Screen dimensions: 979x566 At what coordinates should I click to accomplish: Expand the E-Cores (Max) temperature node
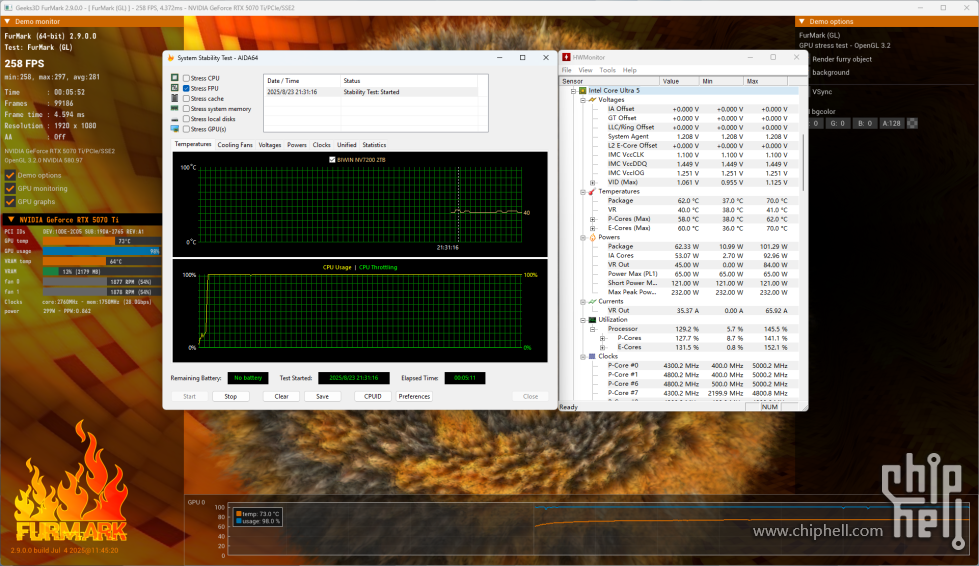tap(593, 228)
